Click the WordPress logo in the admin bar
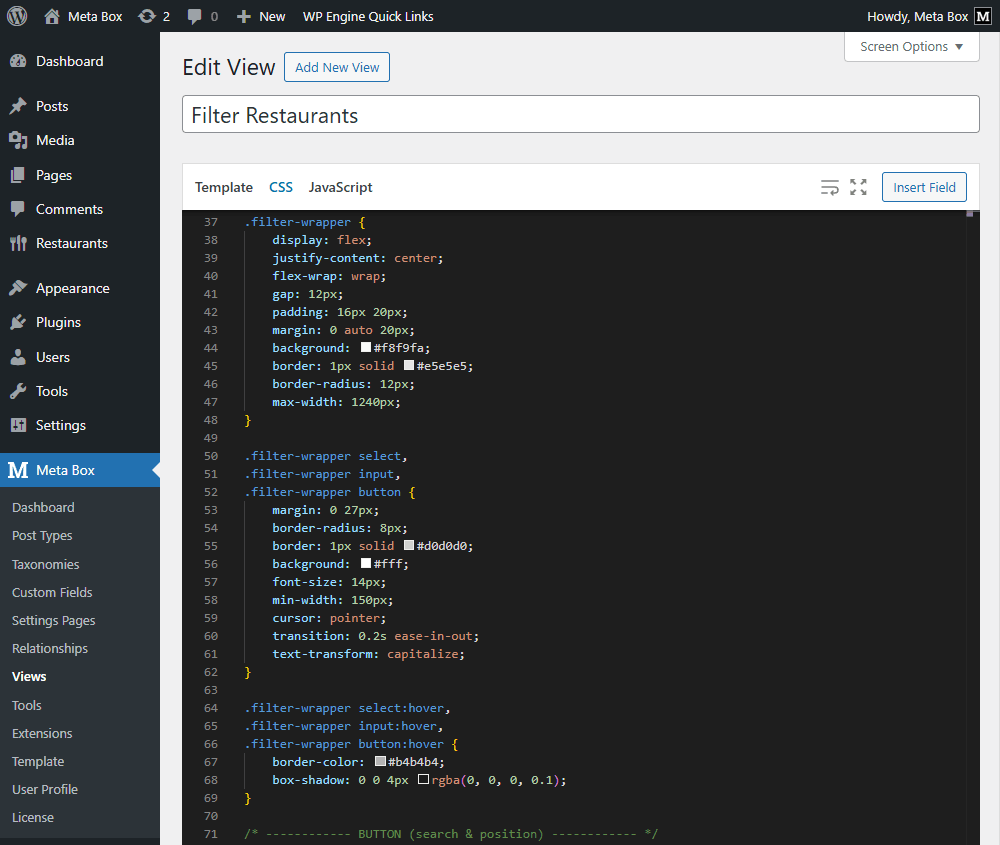1000x845 pixels. 16,16
